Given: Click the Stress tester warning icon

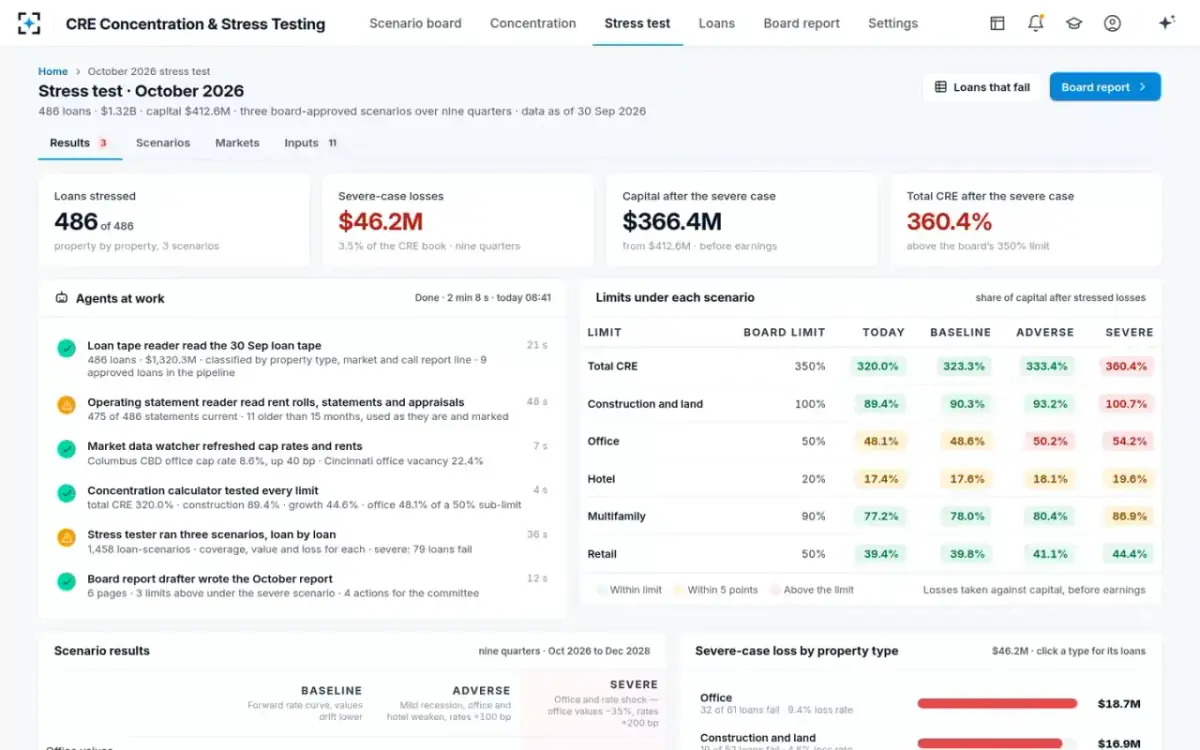Looking at the screenshot, I should pos(66,537).
